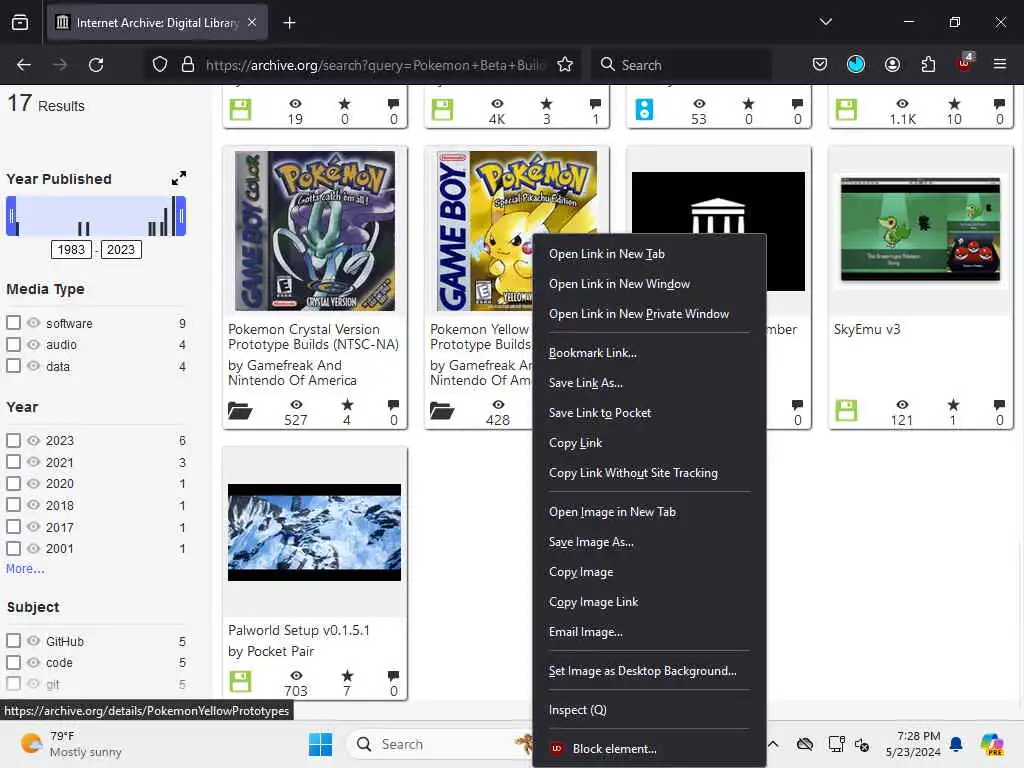Open Pokemon Crystal Version Prototype Builds link

tap(313, 337)
